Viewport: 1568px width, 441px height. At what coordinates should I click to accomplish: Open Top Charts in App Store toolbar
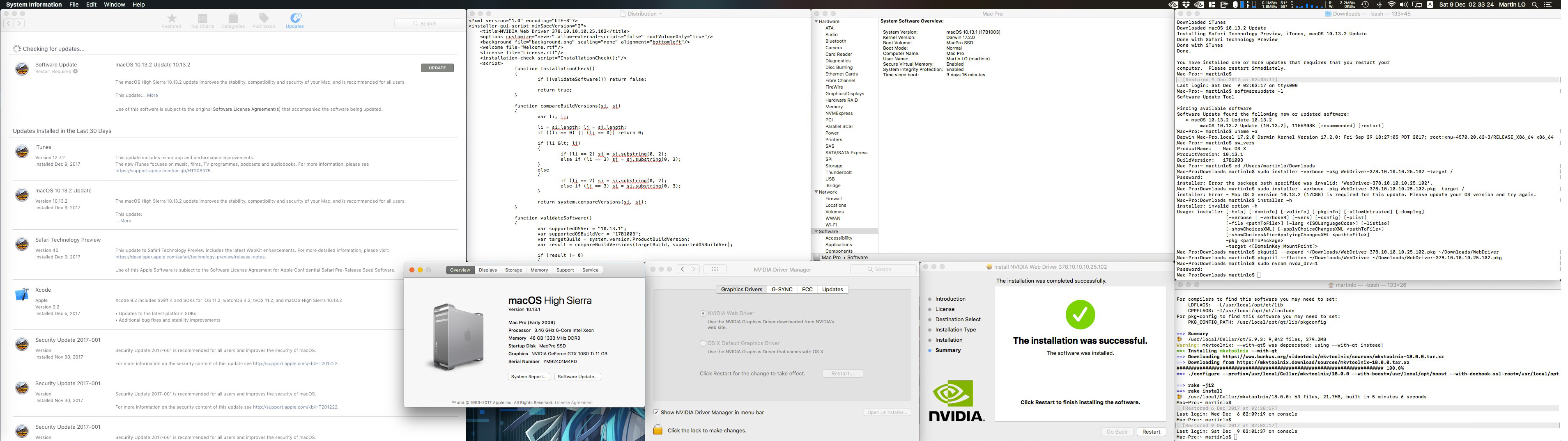point(202,21)
